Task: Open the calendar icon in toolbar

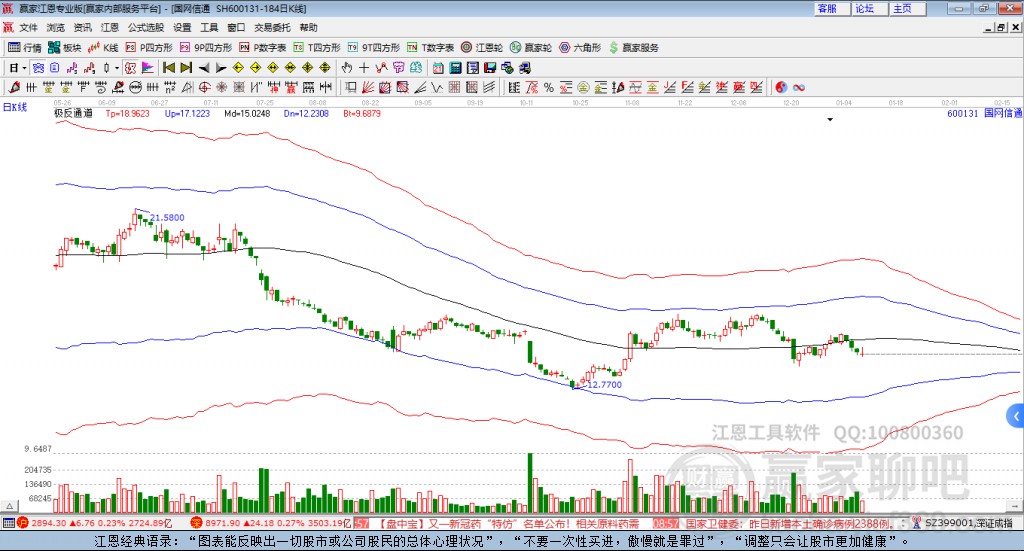Action: click(x=438, y=68)
